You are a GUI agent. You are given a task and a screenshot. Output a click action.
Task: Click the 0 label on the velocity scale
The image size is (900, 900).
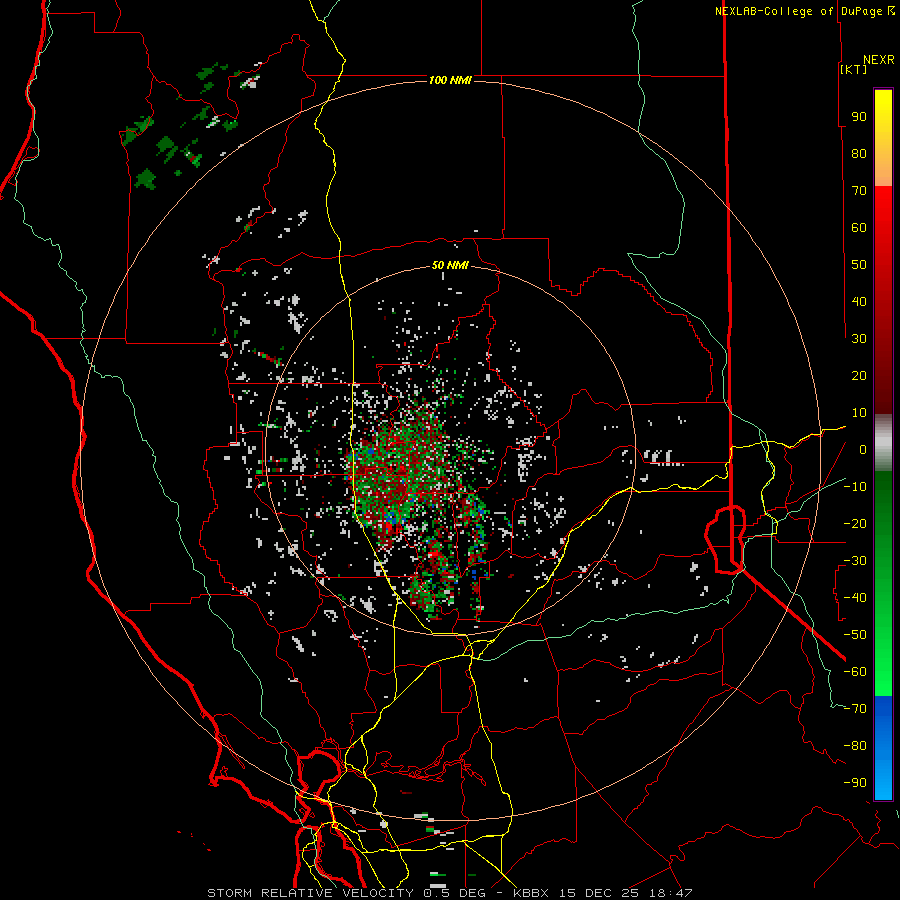pyautogui.click(x=863, y=449)
